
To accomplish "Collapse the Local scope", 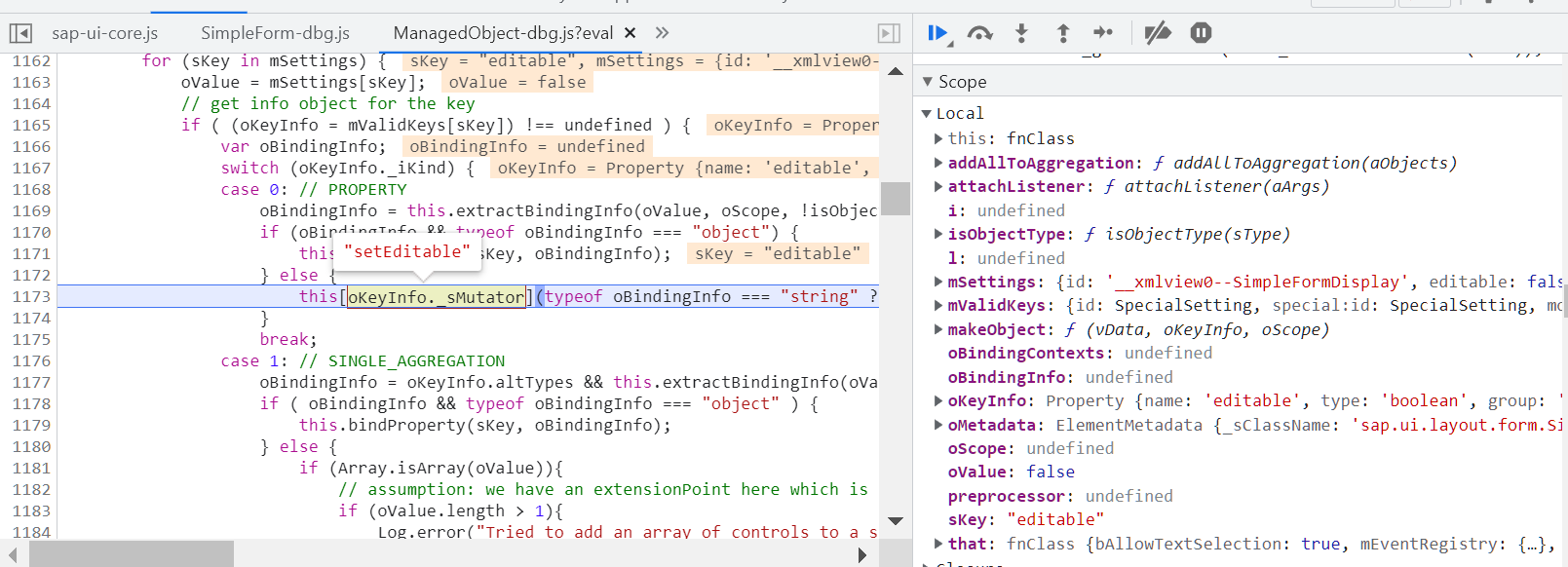I will click(x=927, y=113).
